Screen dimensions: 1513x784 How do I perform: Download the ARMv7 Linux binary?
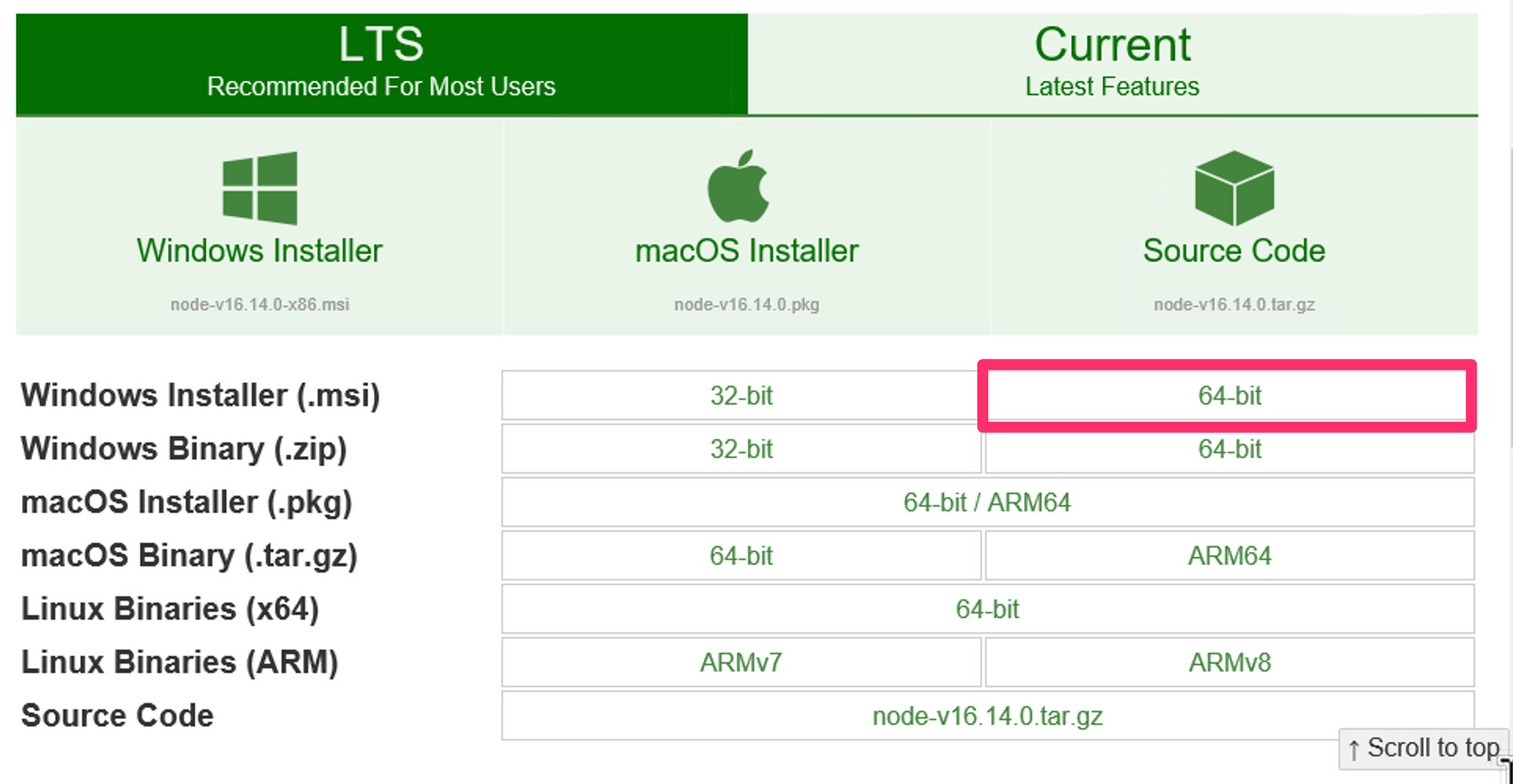(x=740, y=663)
